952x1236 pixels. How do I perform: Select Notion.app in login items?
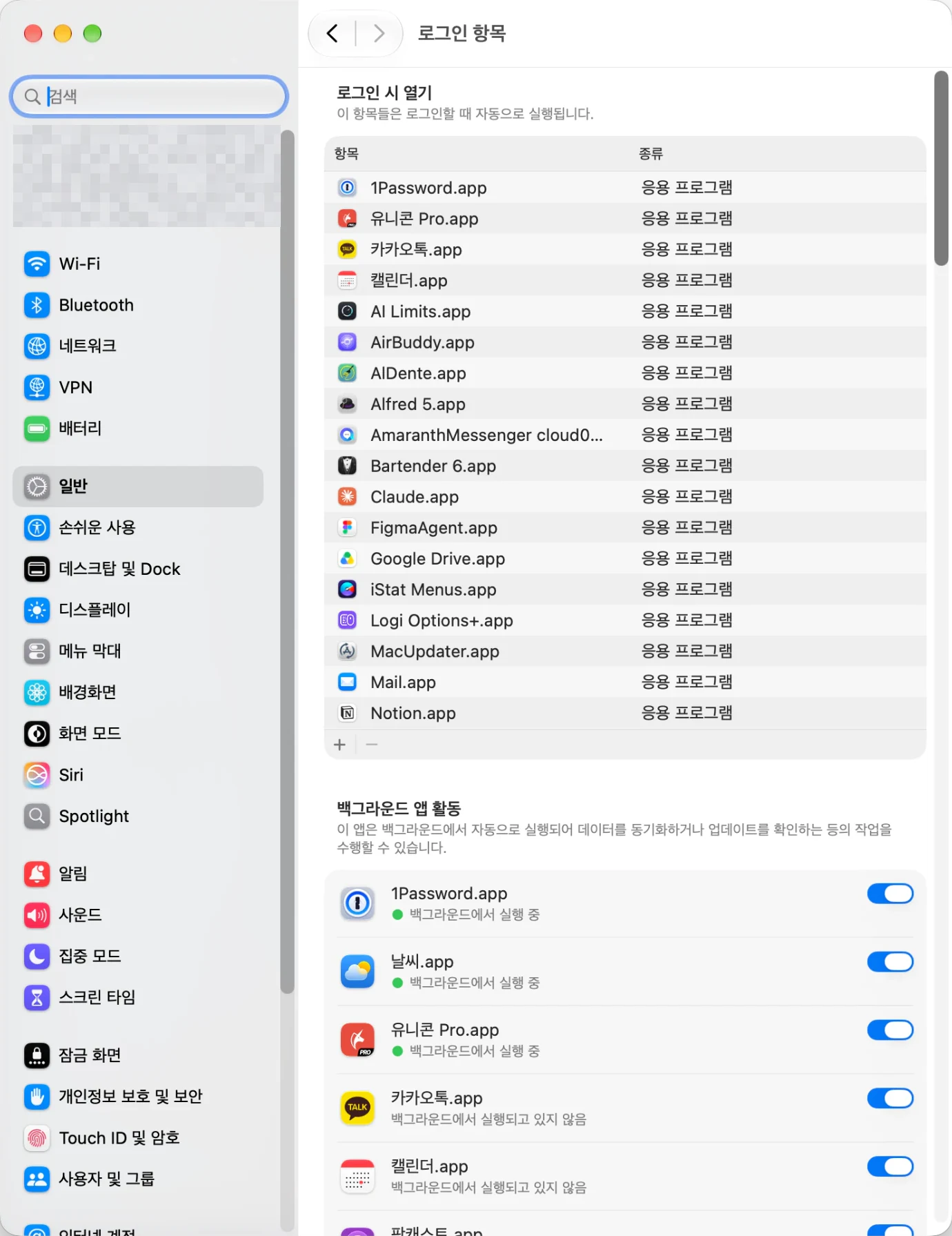625,713
